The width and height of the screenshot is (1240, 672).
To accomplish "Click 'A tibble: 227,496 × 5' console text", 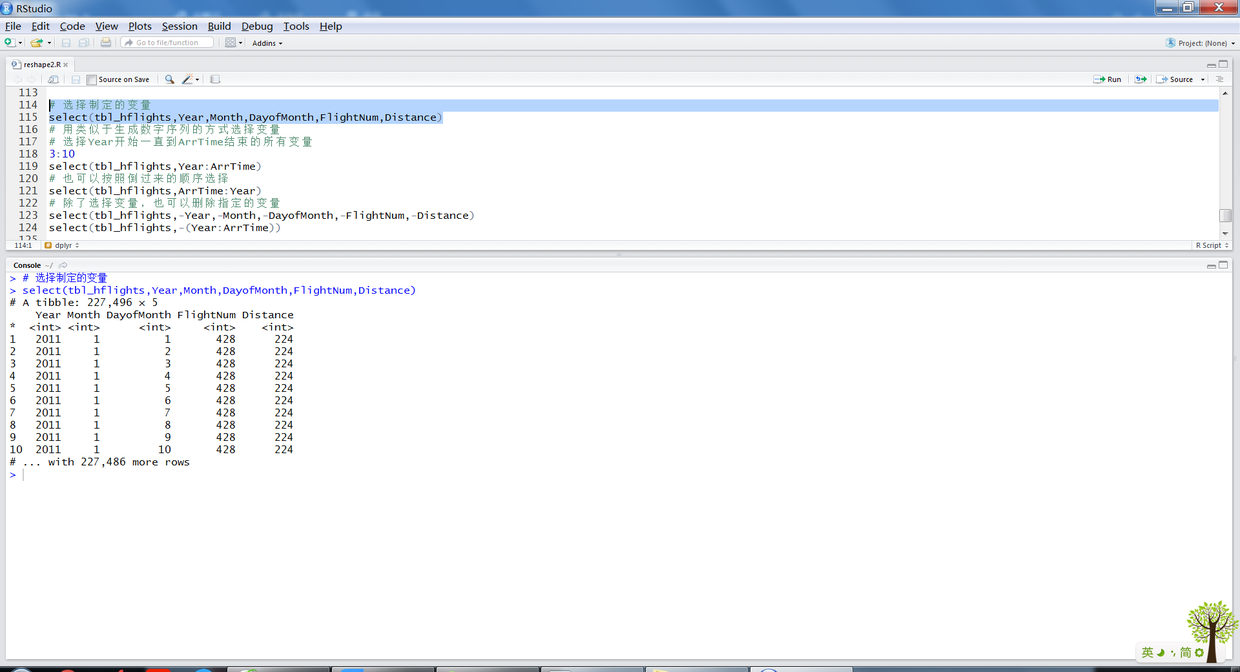I will point(90,302).
